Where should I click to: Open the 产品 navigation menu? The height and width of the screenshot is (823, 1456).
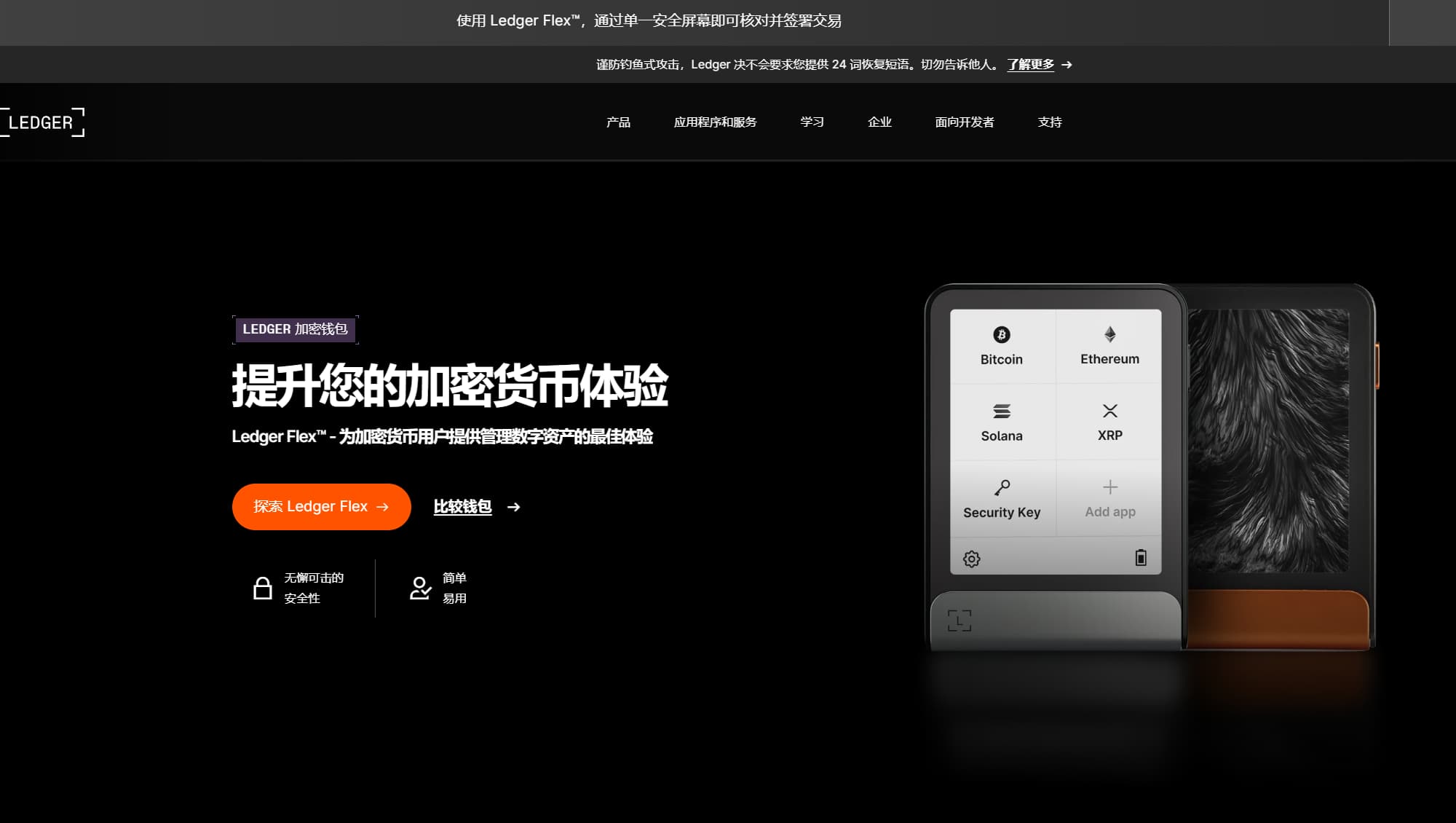point(618,122)
